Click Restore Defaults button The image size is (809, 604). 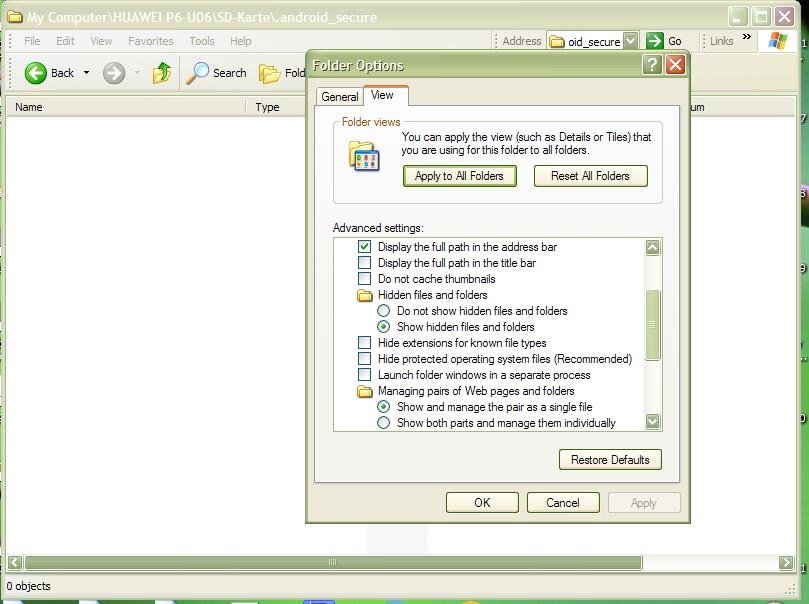click(610, 460)
